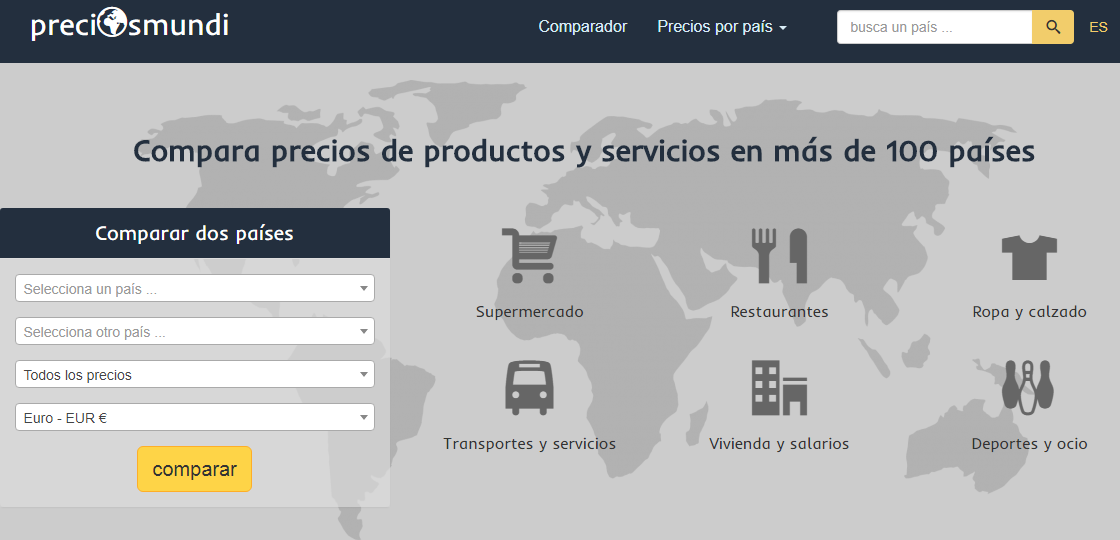Open the 'Selecciona un país' dropdown
1120x540 pixels.
[x=195, y=289]
